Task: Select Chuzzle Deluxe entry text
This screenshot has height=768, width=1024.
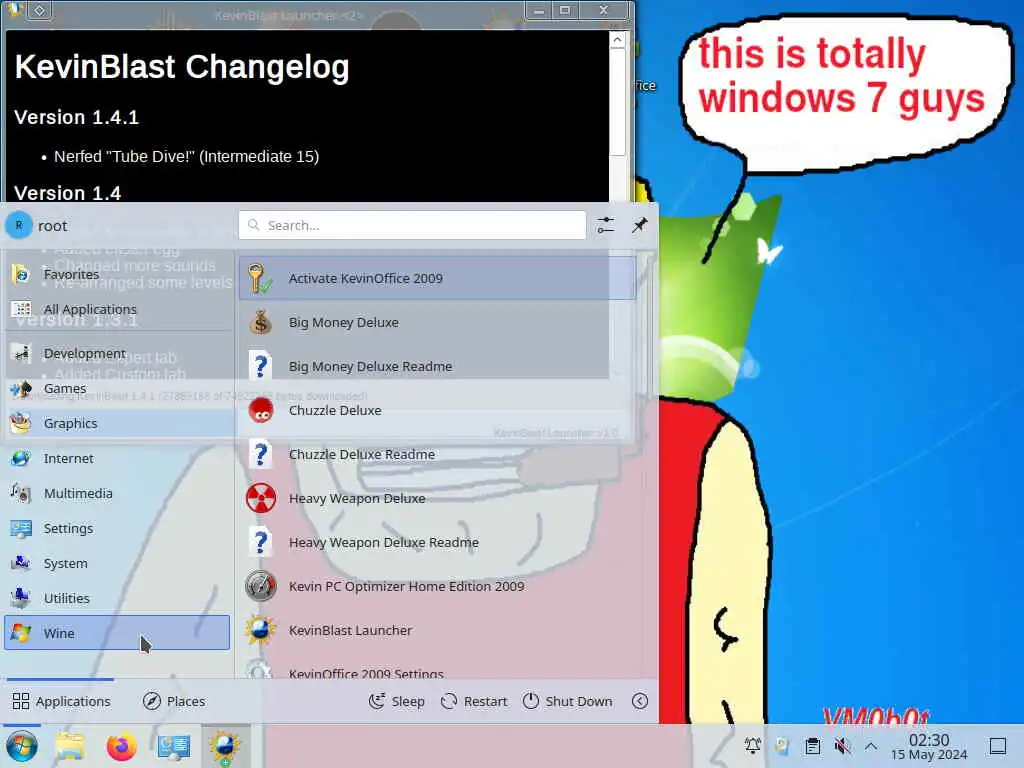Action: [x=335, y=410]
